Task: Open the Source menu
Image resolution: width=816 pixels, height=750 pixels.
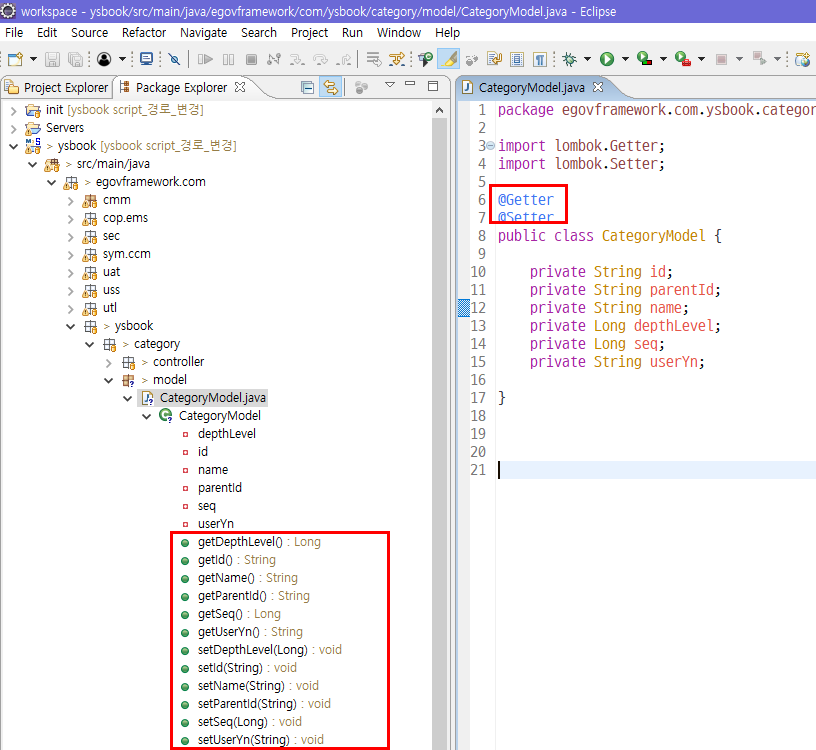Action: [90, 33]
